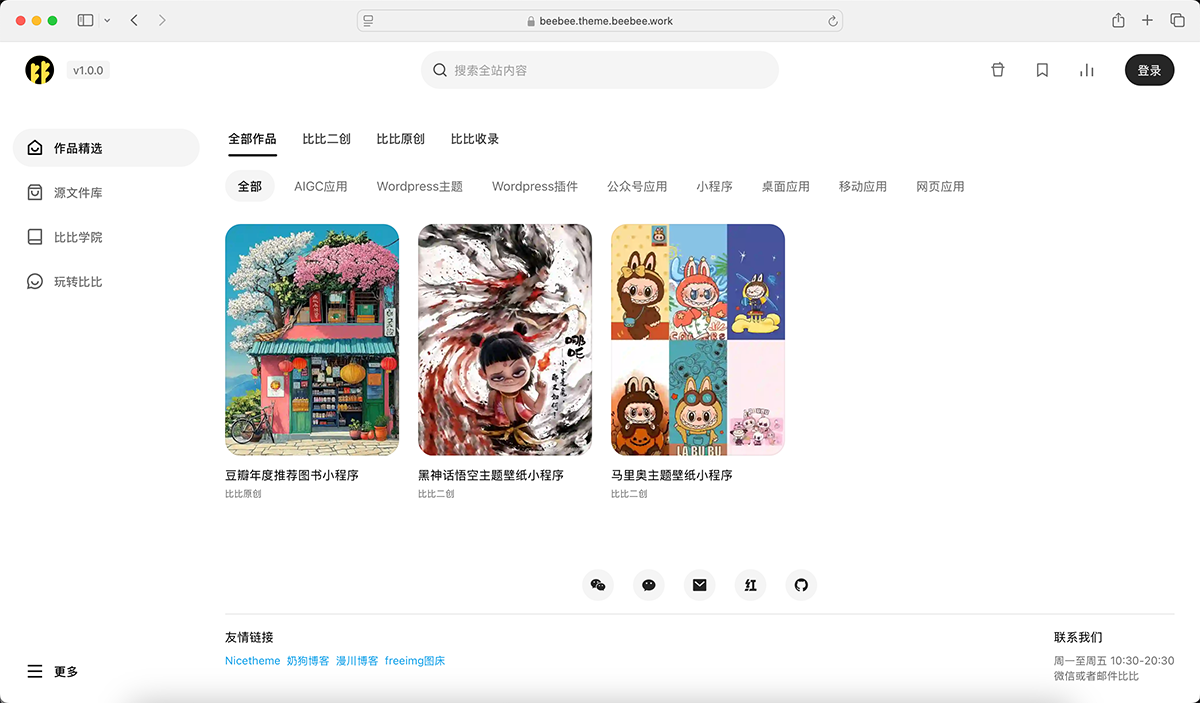Viewport: 1200px width, 703px height.
Task: Open title 黑神话悟空主题壁纸小程序
Action: tap(491, 475)
